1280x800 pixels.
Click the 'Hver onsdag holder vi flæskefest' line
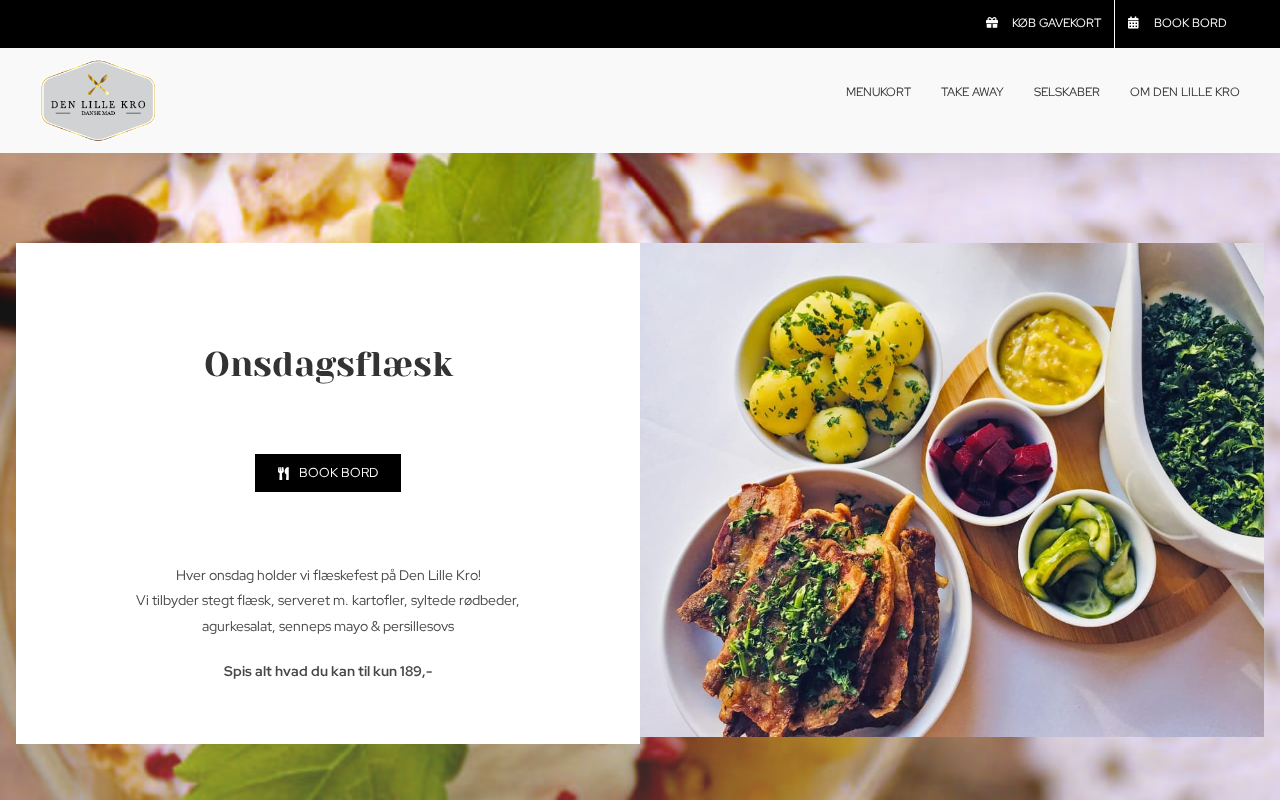tap(328, 575)
